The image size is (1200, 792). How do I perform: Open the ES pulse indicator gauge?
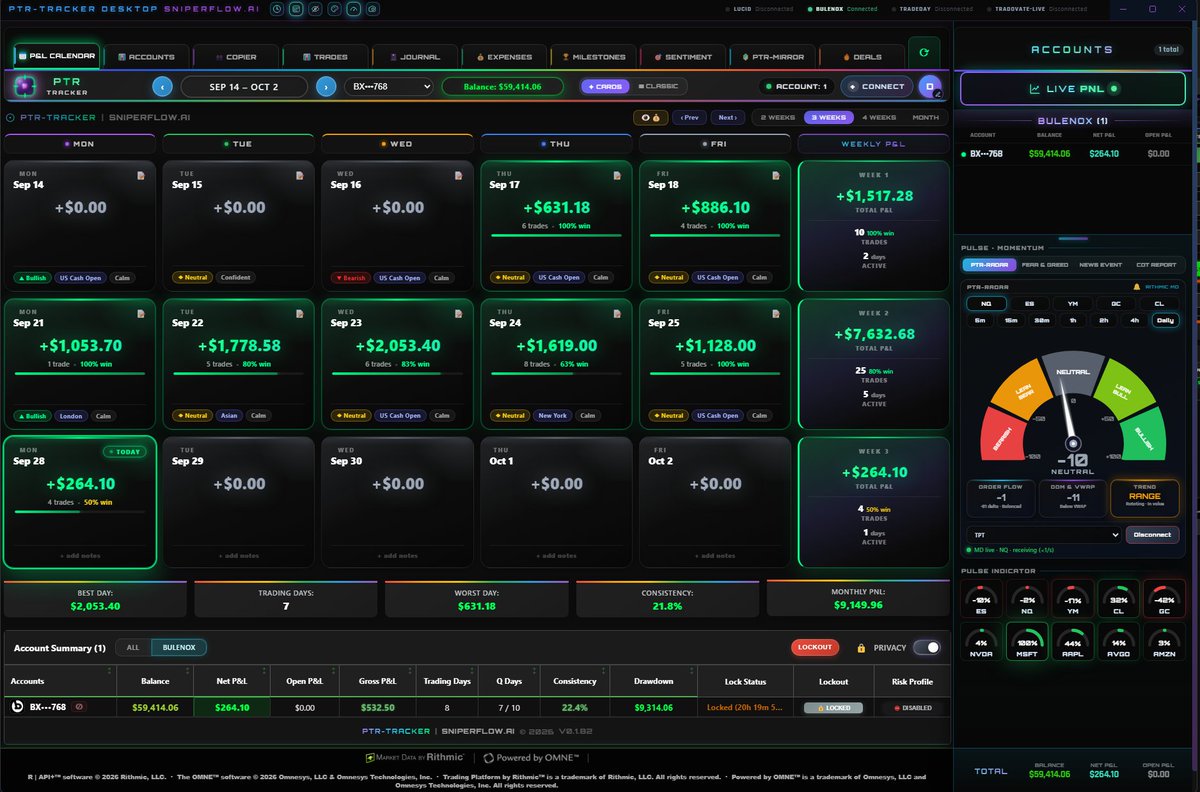(x=982, y=598)
